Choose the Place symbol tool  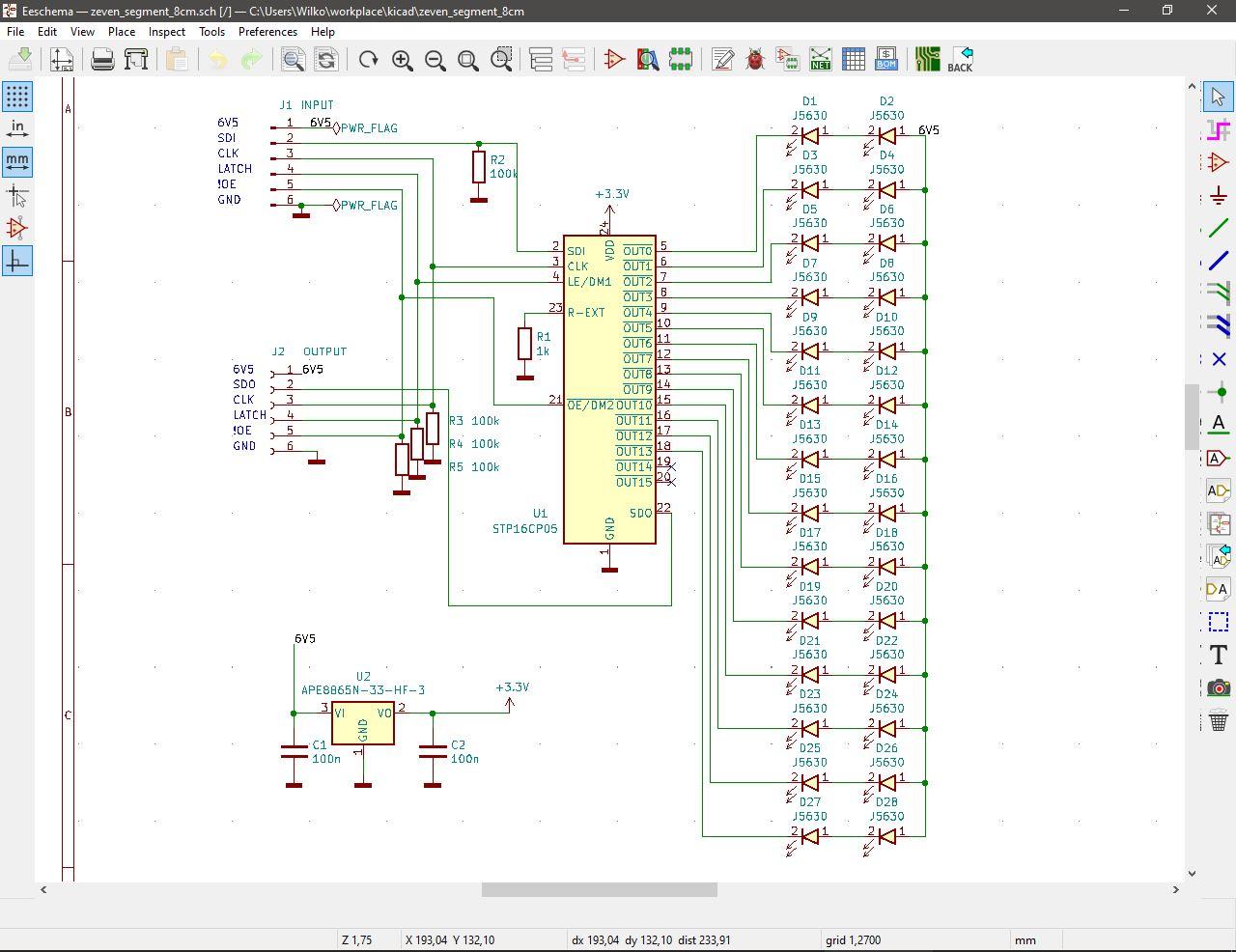1218,162
